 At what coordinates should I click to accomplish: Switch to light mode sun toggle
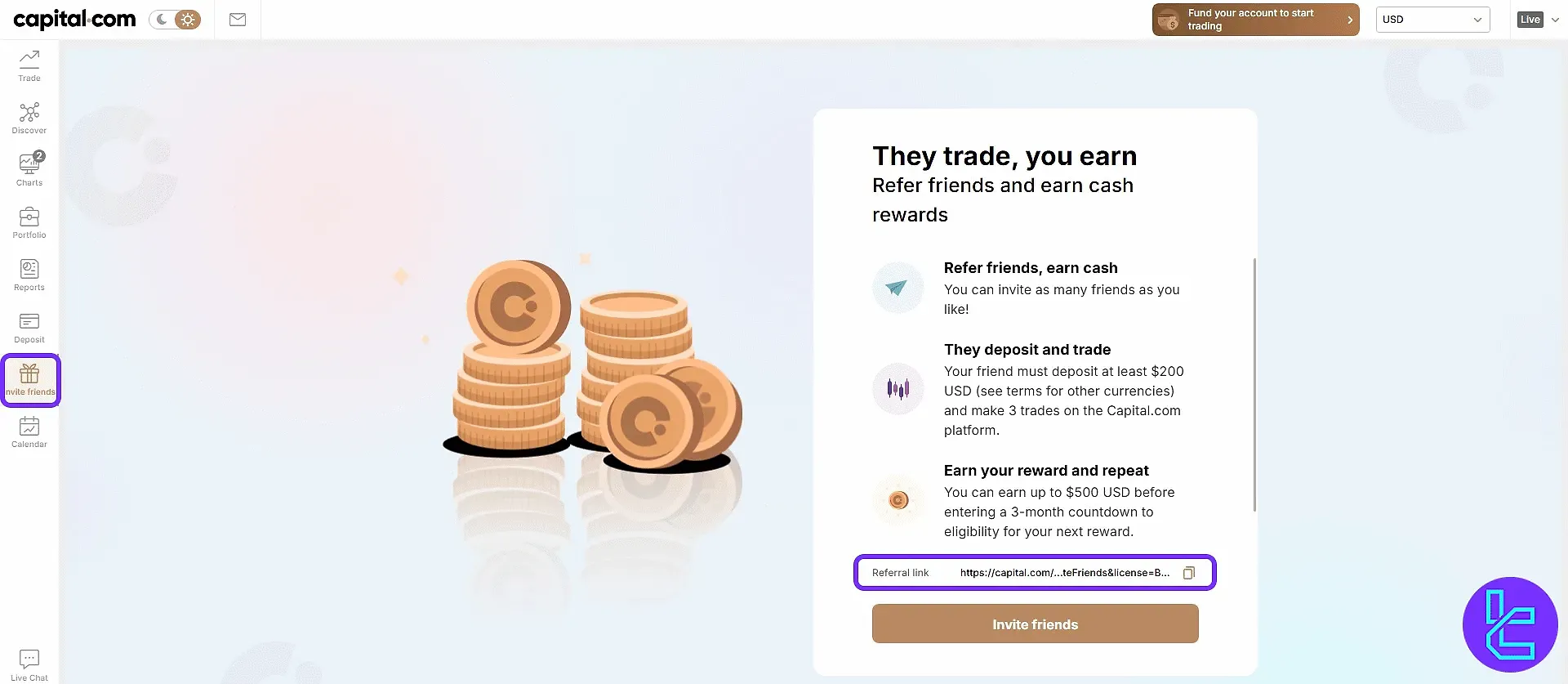pos(188,20)
